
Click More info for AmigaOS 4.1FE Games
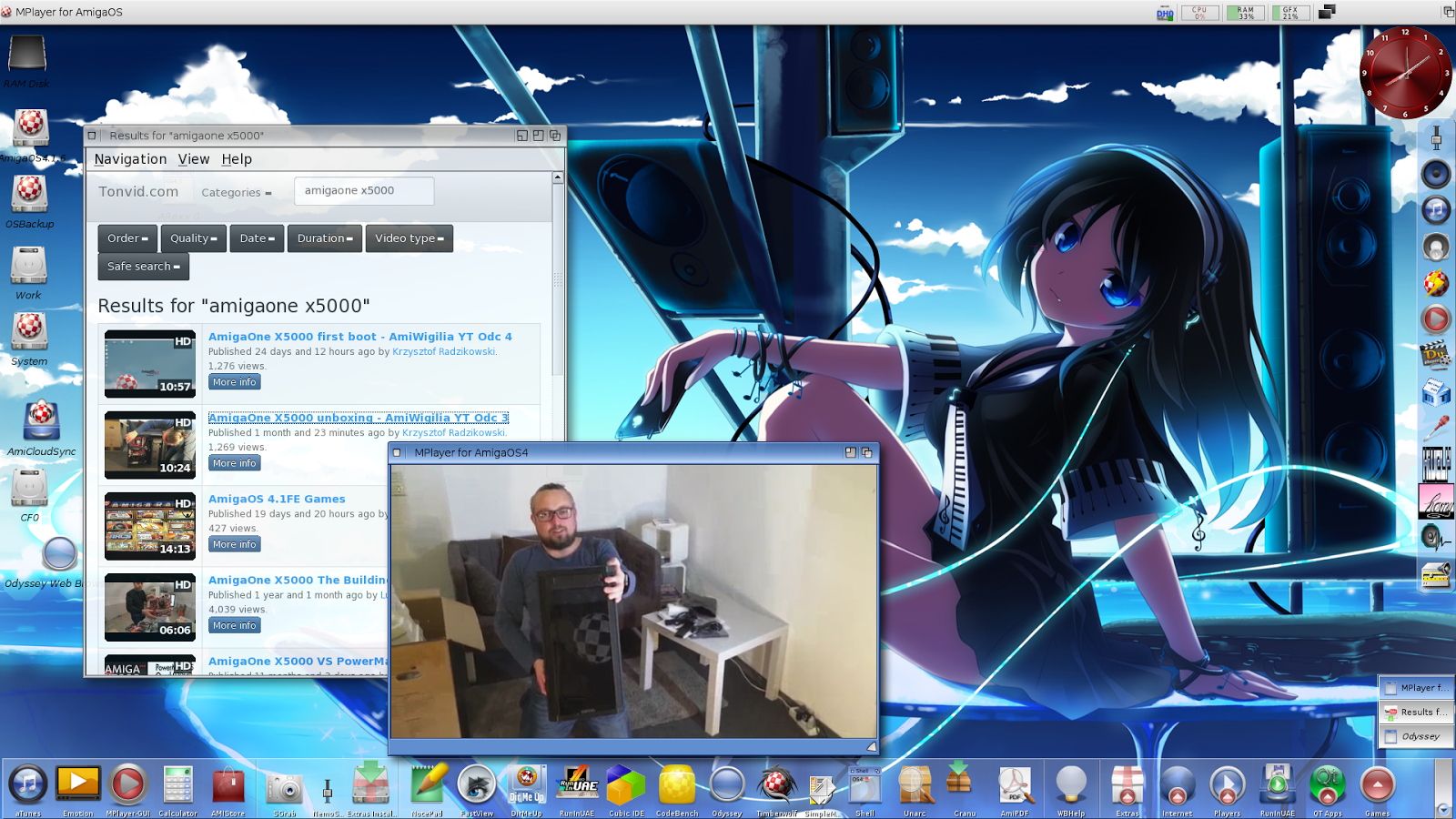pyautogui.click(x=235, y=544)
